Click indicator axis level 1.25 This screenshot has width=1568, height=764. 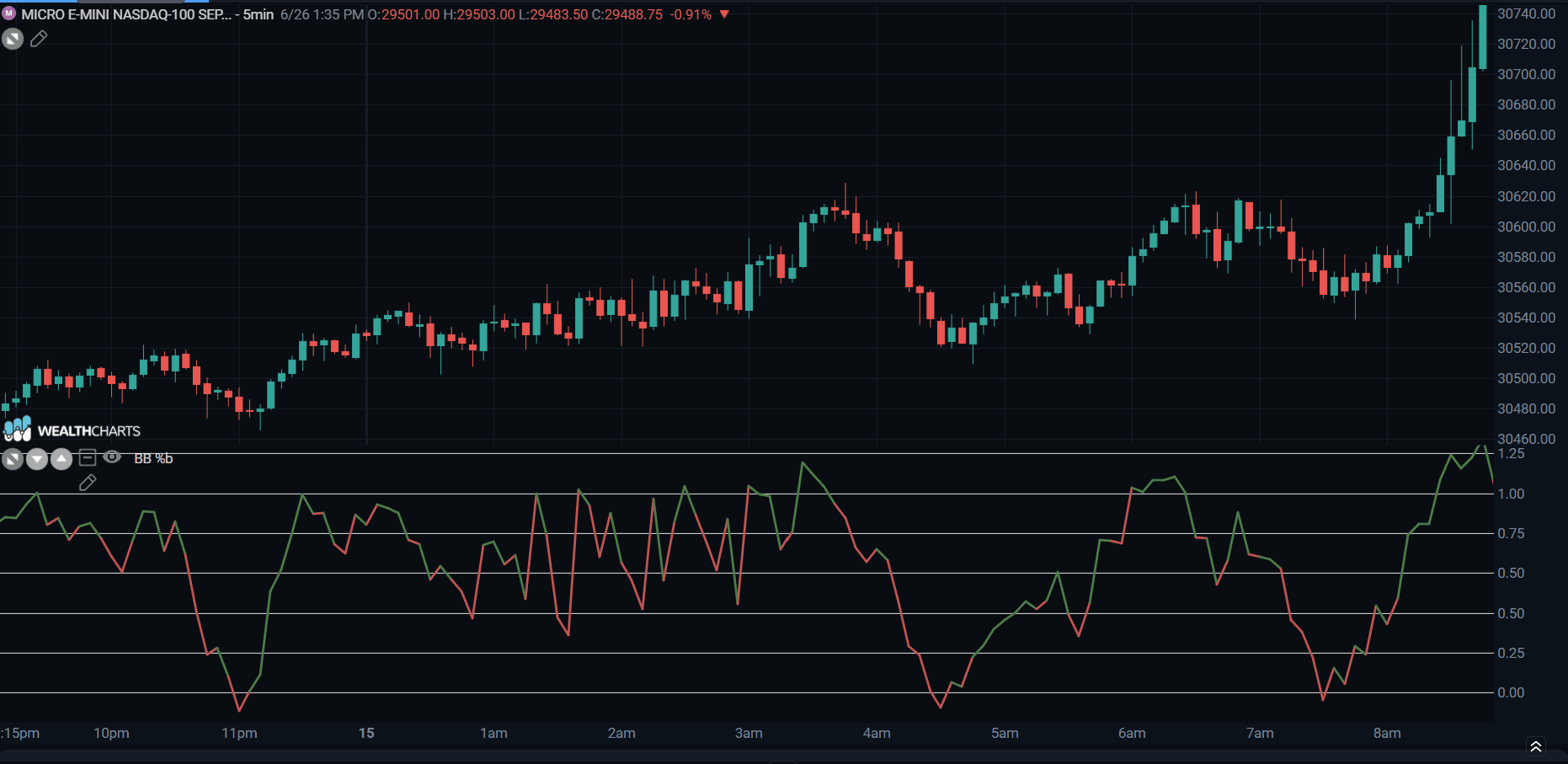[x=1511, y=453]
